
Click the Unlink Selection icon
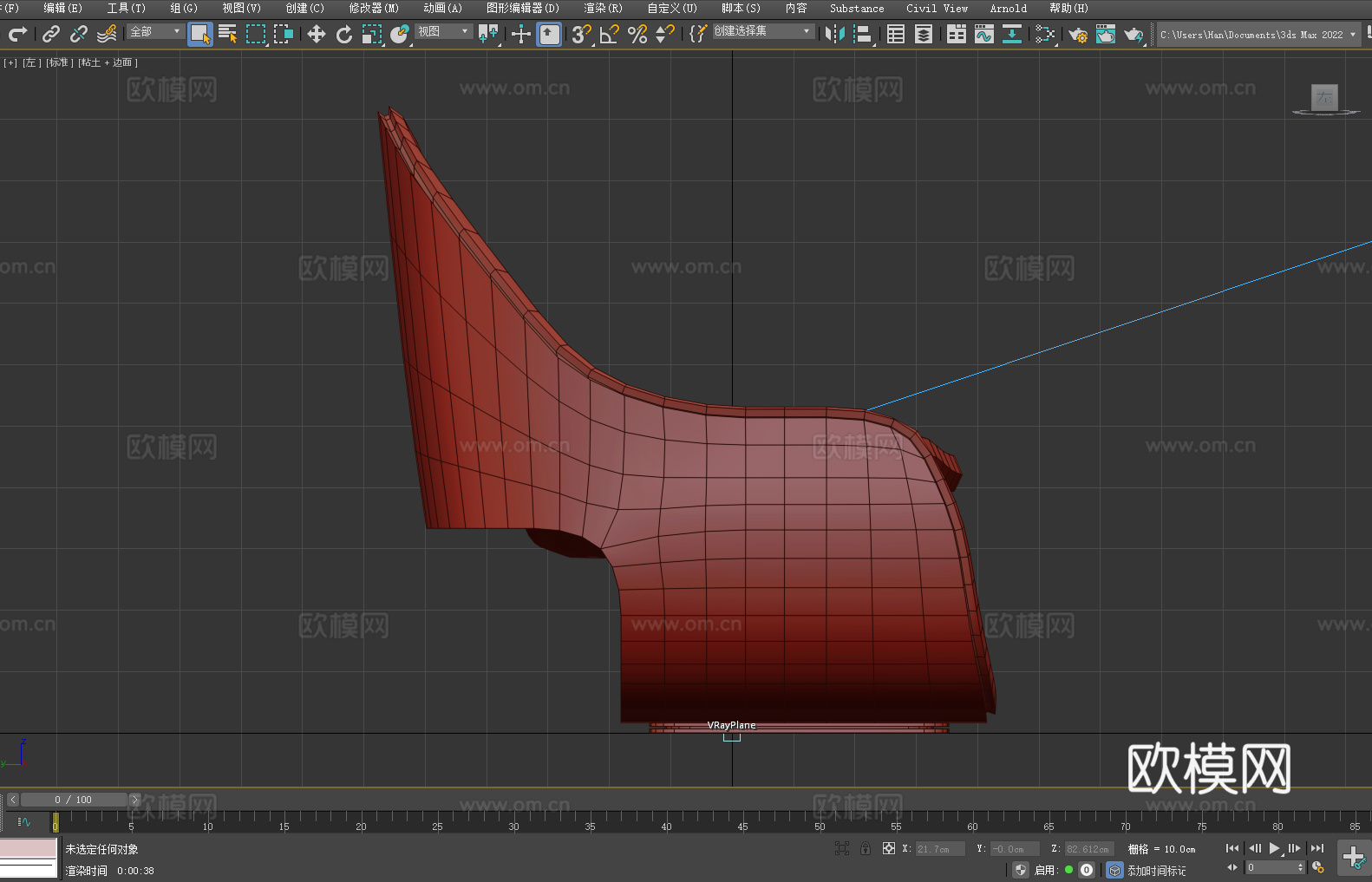click(79, 34)
